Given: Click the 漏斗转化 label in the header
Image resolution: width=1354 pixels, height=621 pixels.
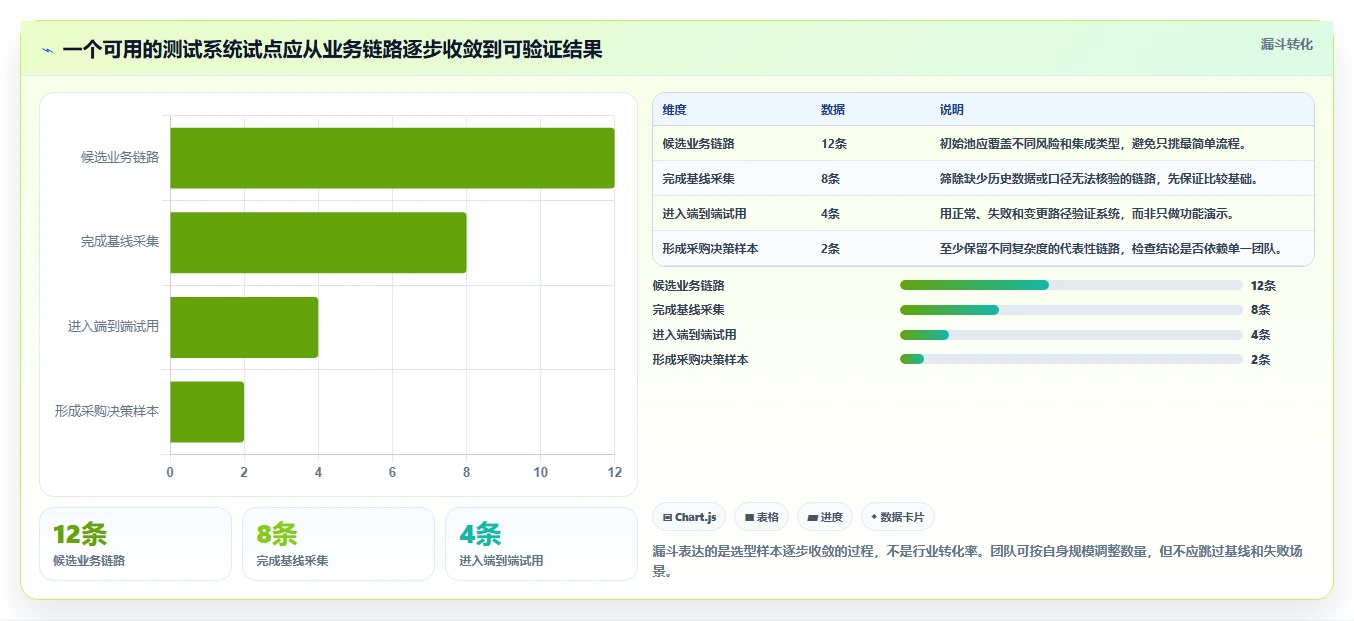Looking at the screenshot, I should [1286, 44].
